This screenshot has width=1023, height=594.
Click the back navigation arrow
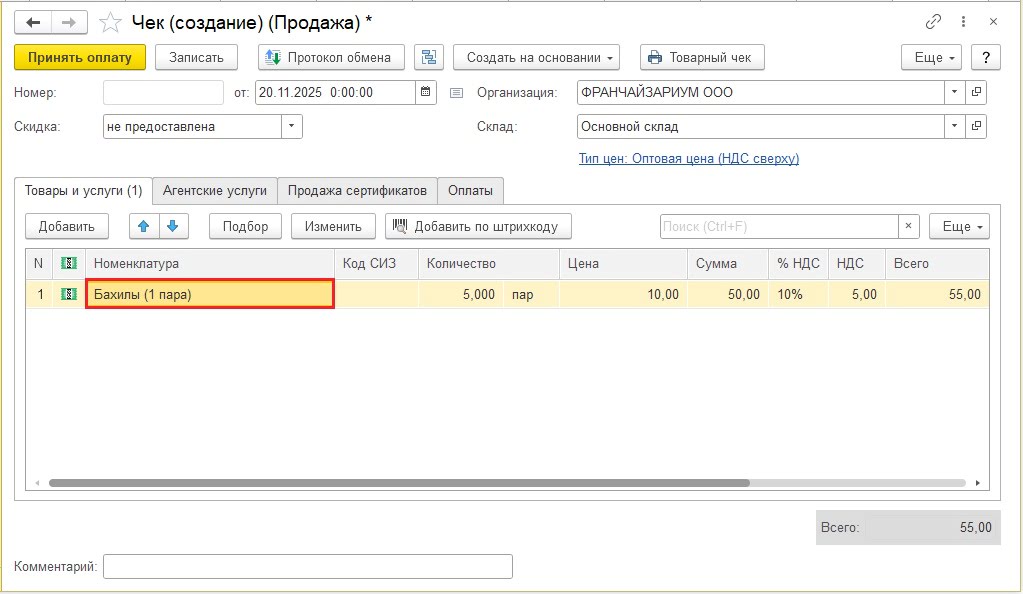[33, 21]
